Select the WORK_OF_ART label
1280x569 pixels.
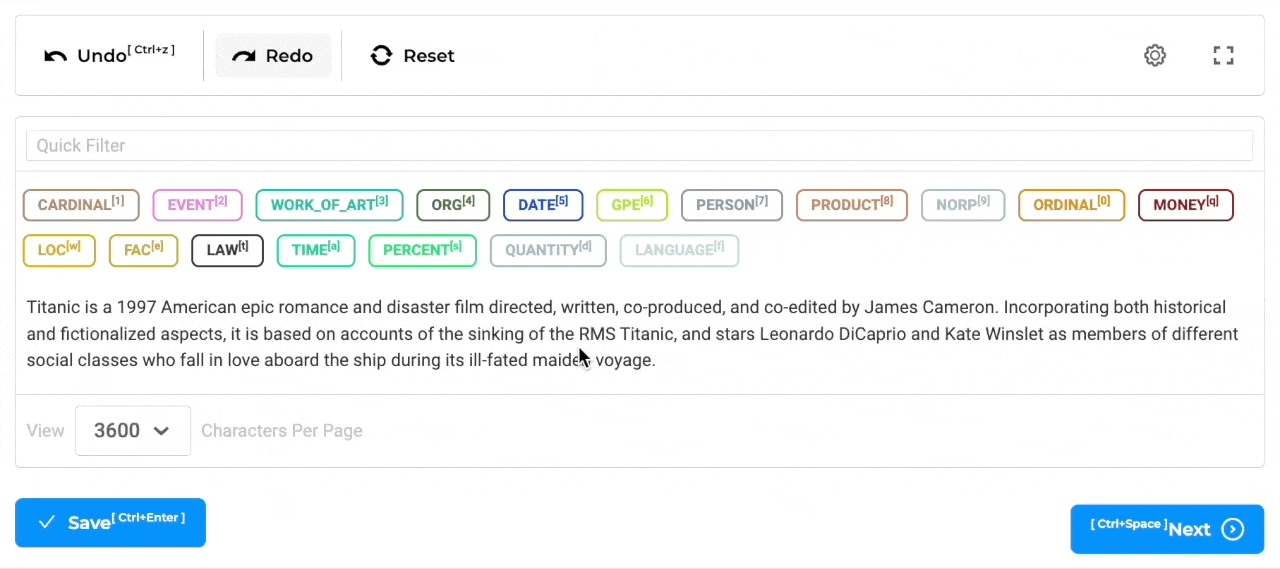(x=329, y=205)
